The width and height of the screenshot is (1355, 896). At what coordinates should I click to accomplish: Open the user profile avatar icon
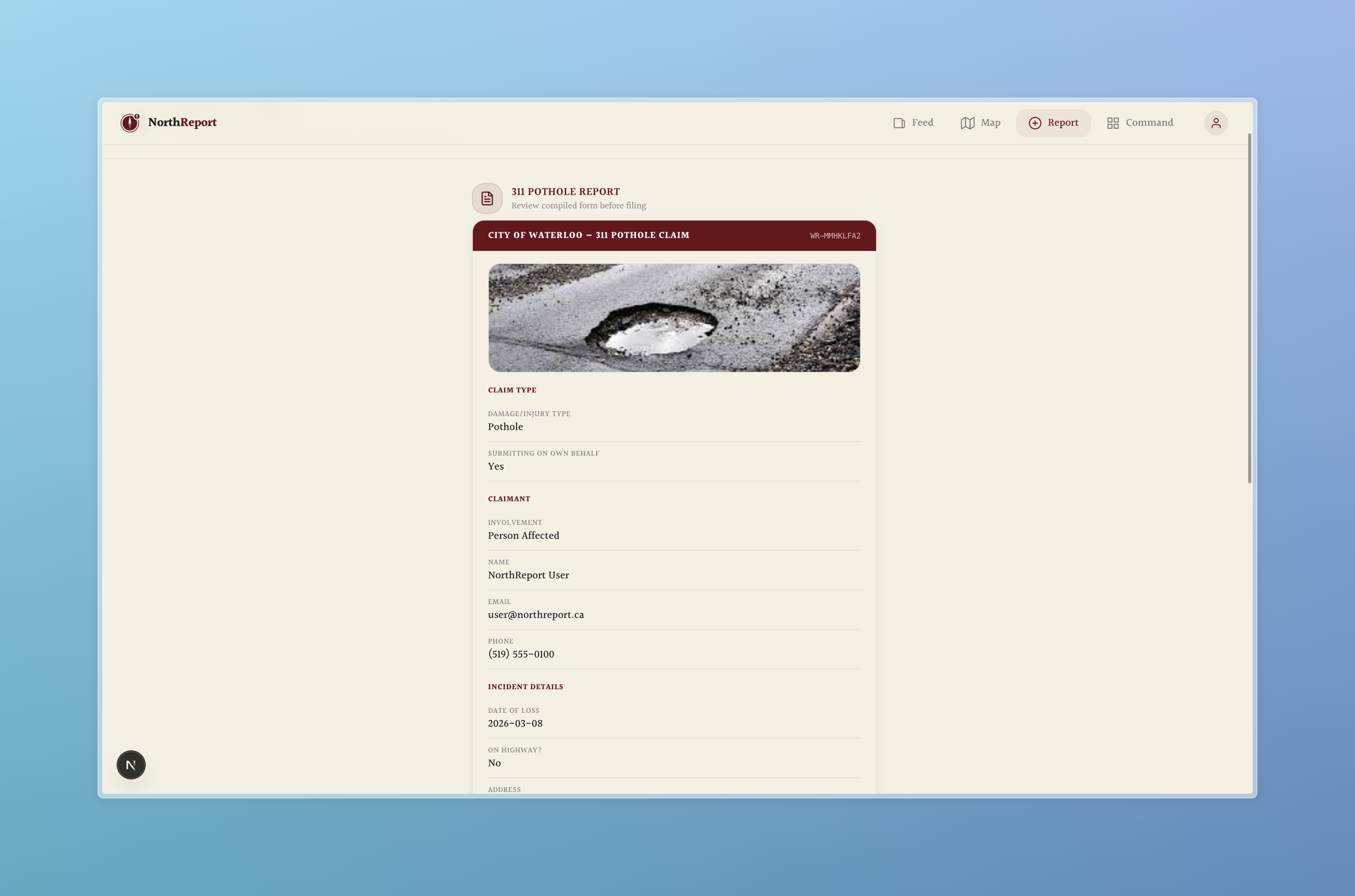pyautogui.click(x=1215, y=123)
